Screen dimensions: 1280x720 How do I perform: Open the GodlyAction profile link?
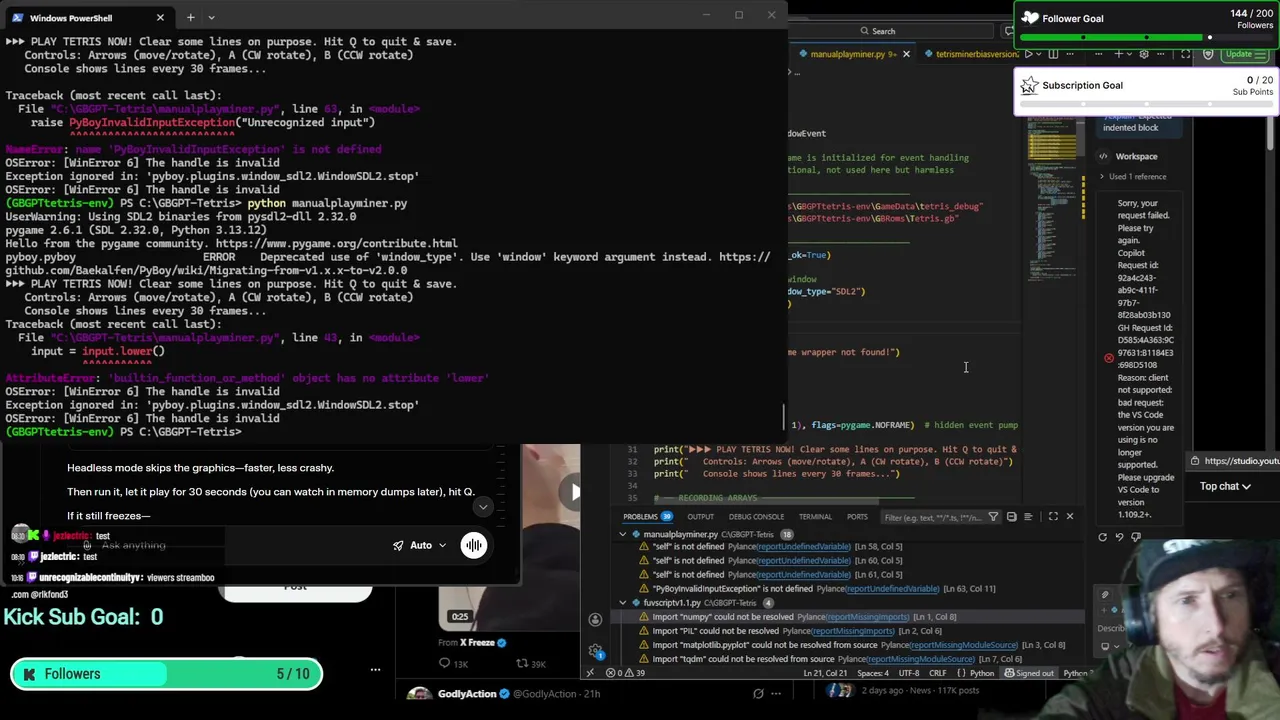tap(466, 694)
